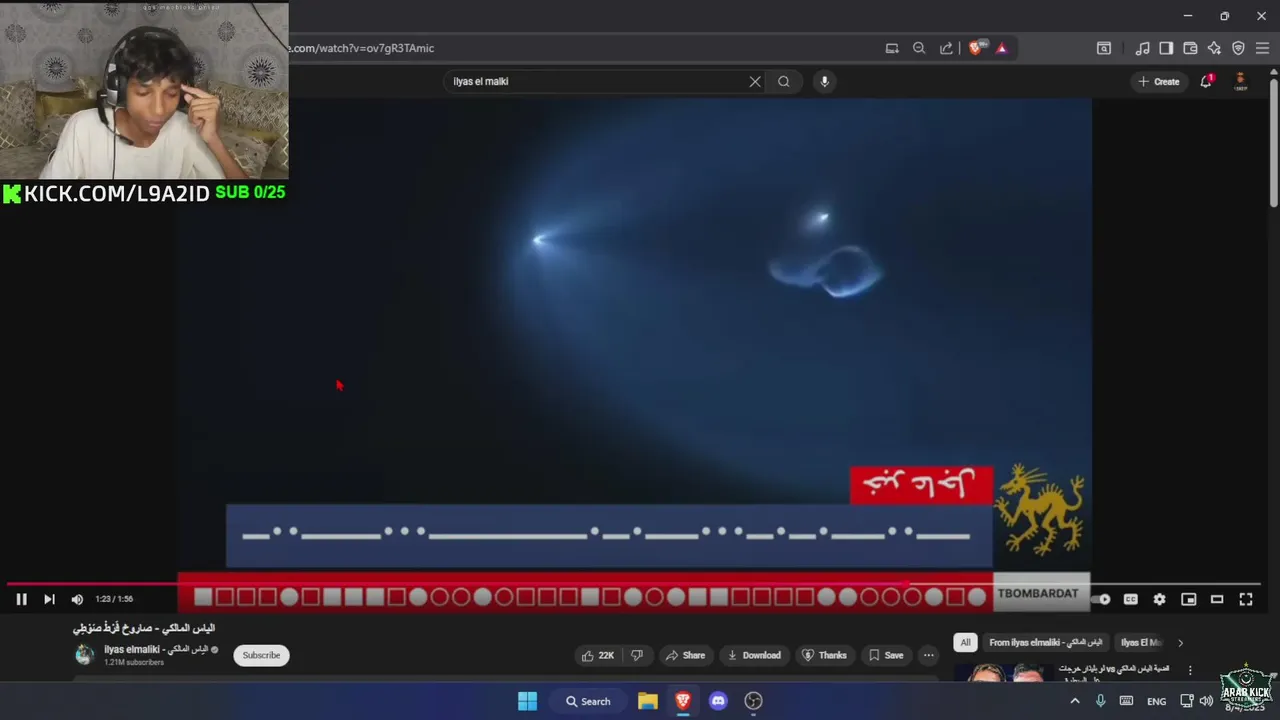The image size is (1280, 720).
Task: Save video to a playlist
Action: pyautogui.click(x=886, y=655)
